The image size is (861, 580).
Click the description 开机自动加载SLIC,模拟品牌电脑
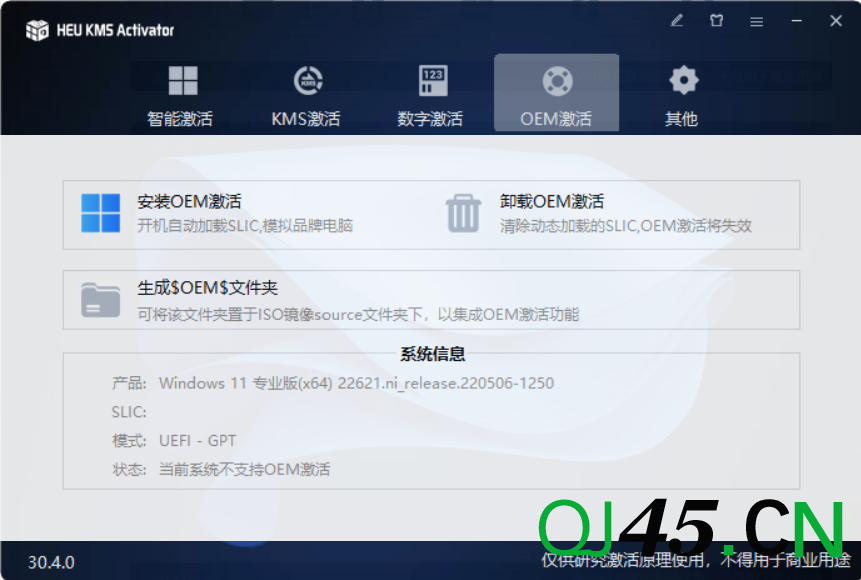point(245,226)
